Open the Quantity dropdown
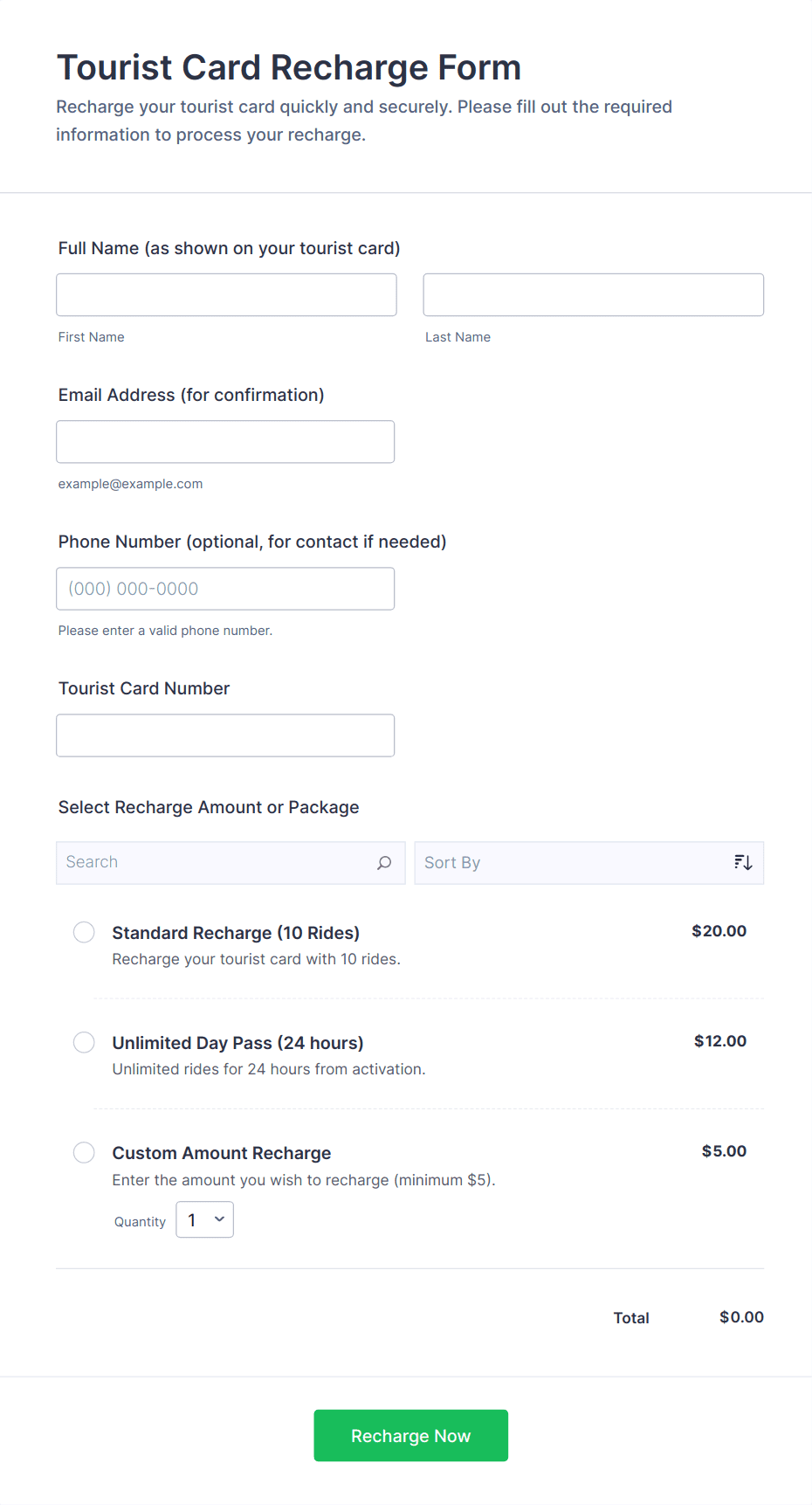Screen dimensions: 812x1505 coord(205,1219)
